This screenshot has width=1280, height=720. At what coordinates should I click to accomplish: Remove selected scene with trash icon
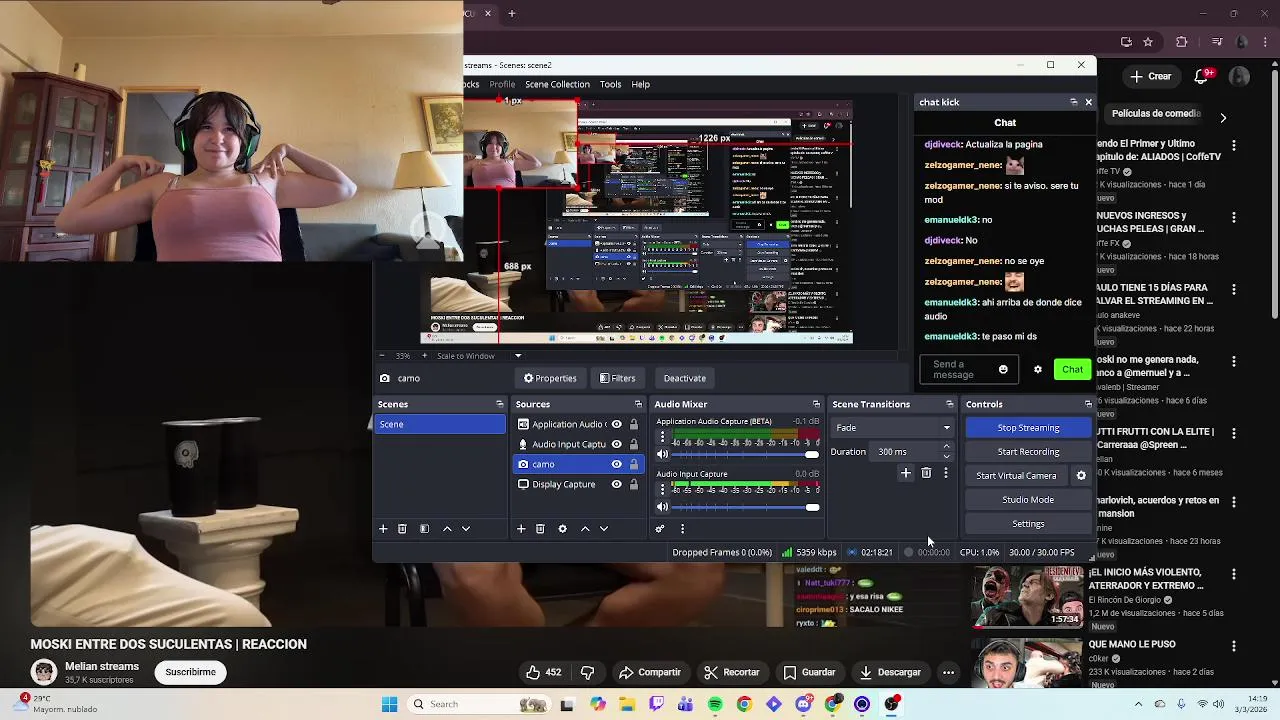click(x=402, y=528)
